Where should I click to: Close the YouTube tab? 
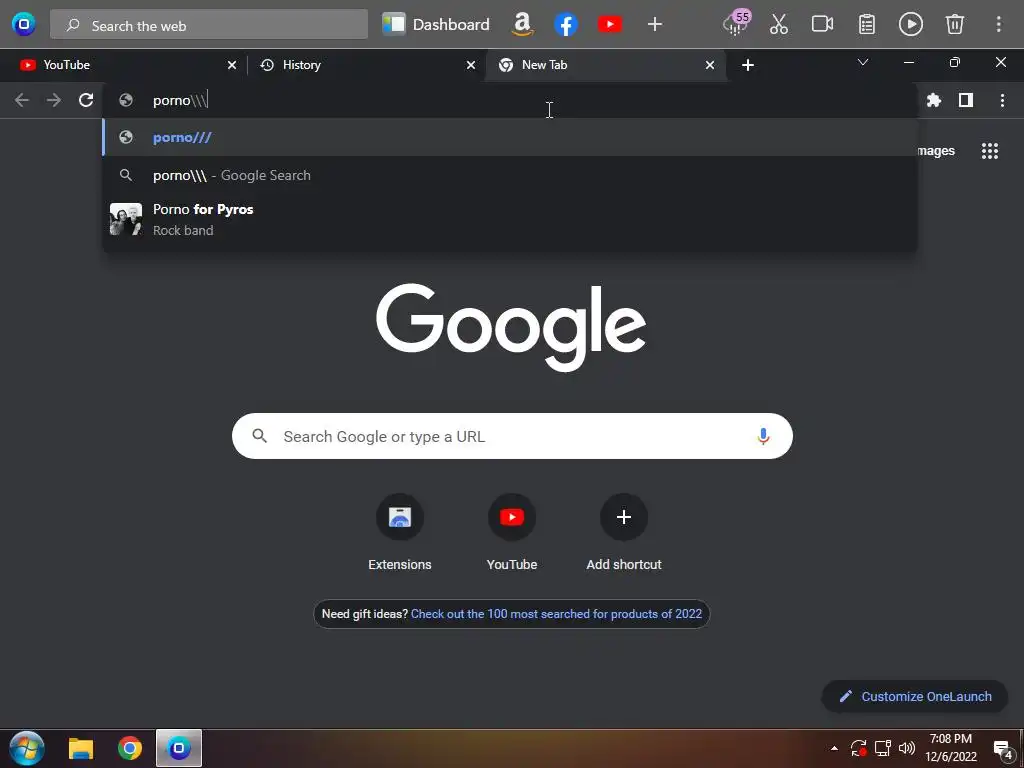coord(232,65)
